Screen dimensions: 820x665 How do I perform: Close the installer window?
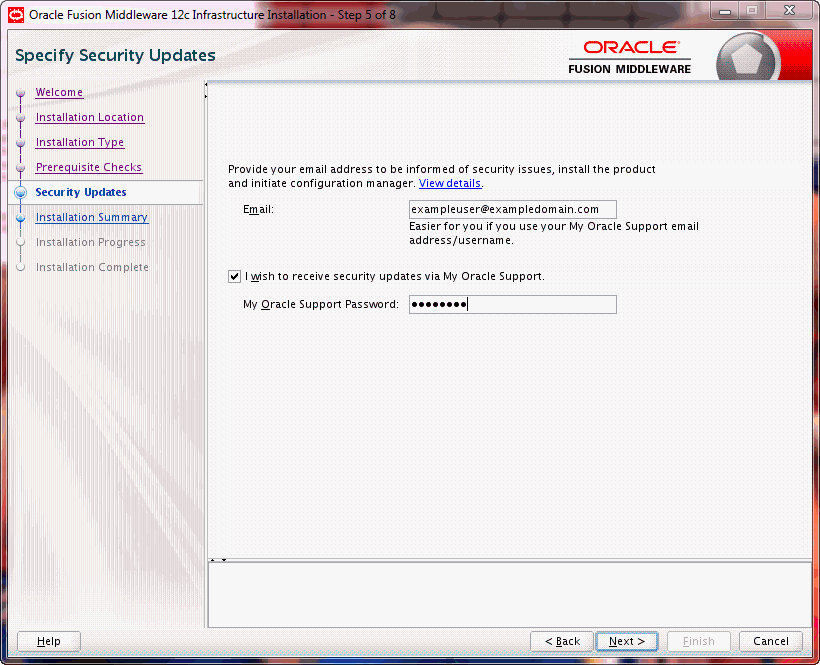(790, 10)
